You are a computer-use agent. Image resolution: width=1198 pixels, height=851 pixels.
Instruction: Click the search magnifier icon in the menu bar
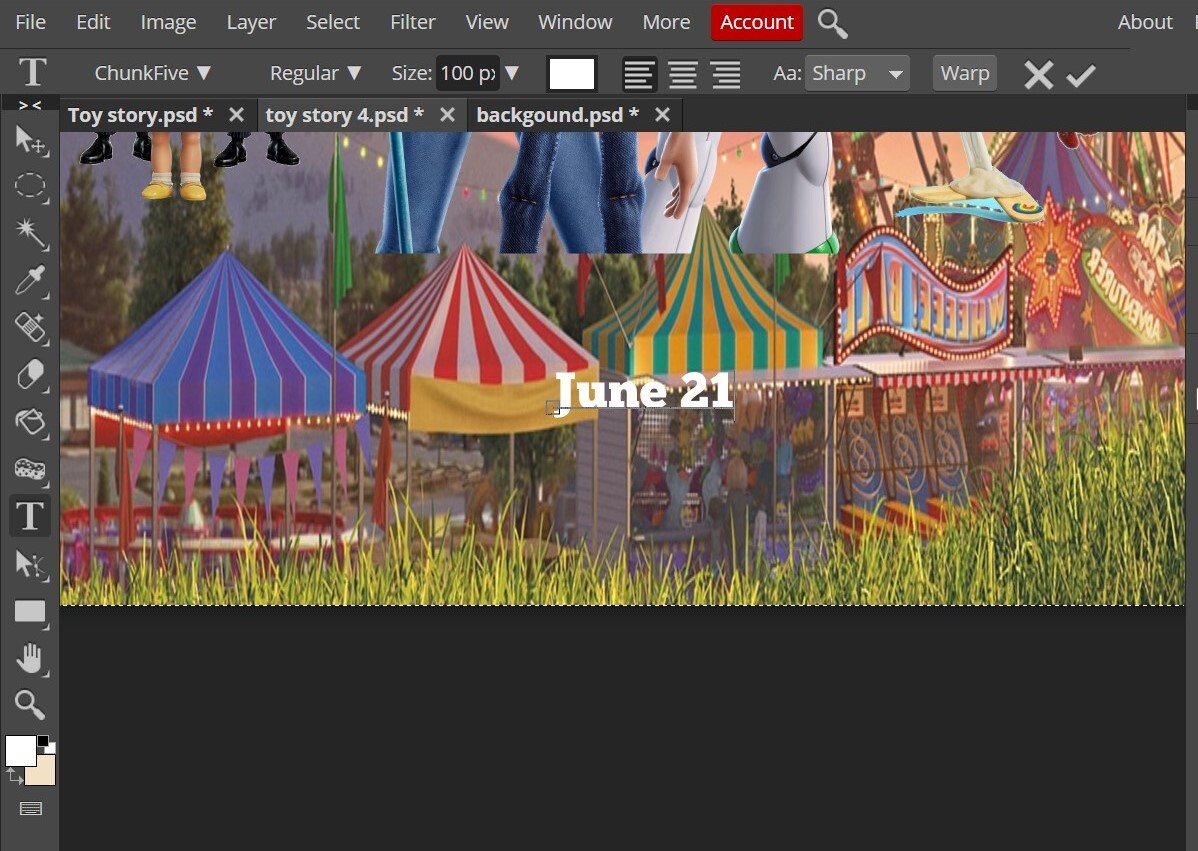(832, 24)
